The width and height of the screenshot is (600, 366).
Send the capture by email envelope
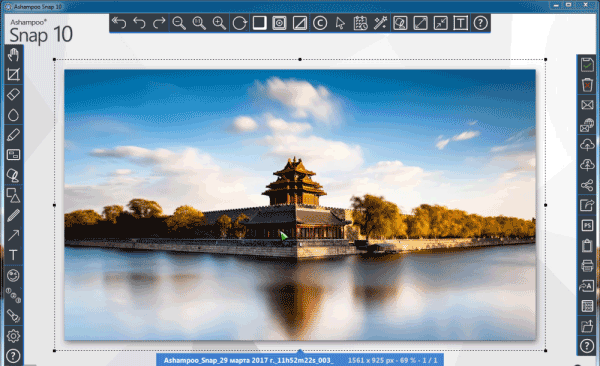[587, 105]
